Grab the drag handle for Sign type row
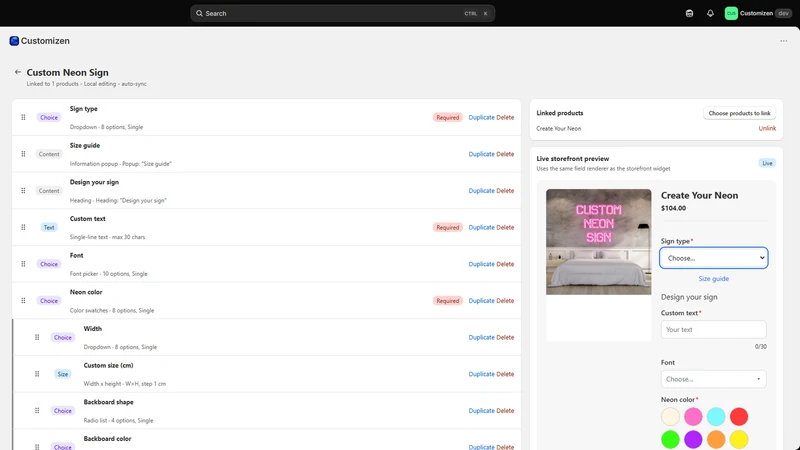Viewport: 800px width, 450px height. point(23,117)
